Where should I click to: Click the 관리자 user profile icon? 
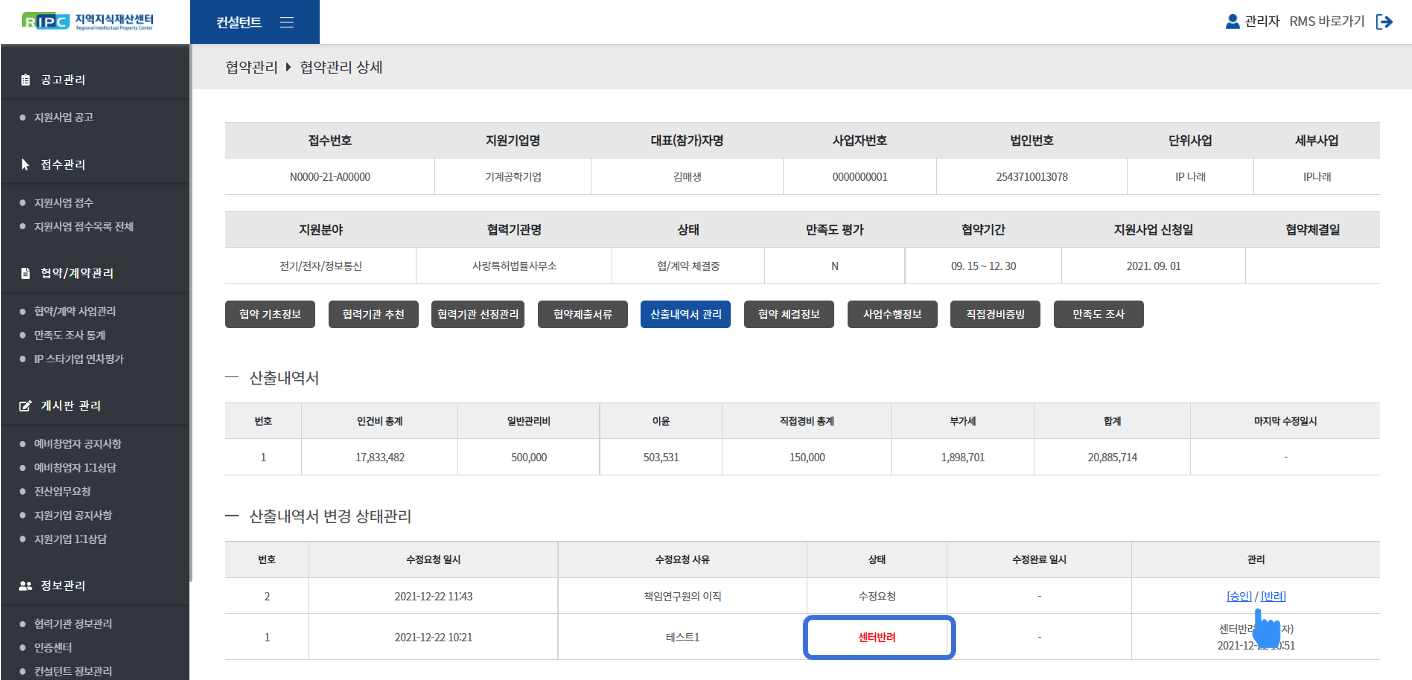click(x=1232, y=21)
